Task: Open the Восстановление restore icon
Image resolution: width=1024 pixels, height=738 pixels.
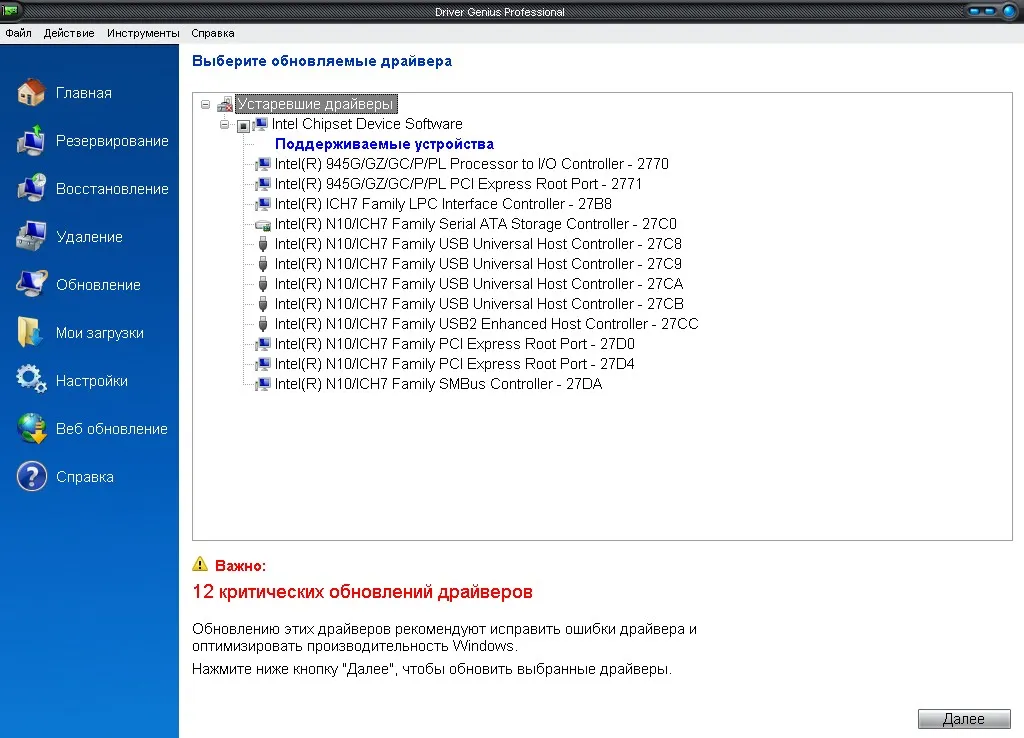Action: (31, 188)
